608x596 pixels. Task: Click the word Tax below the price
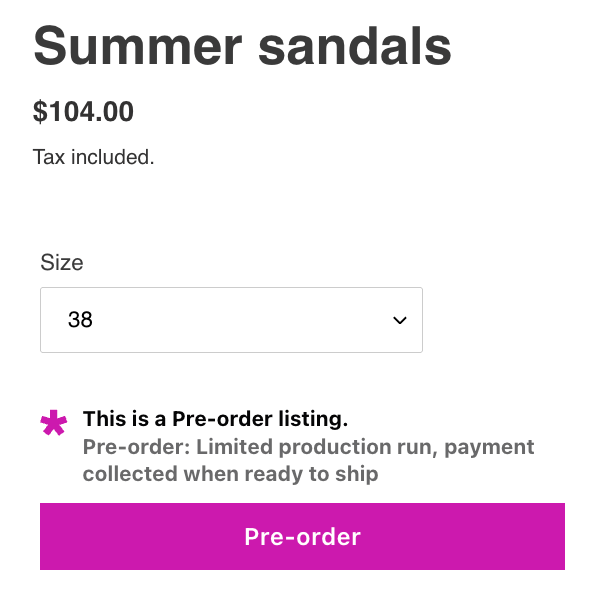coord(48,157)
